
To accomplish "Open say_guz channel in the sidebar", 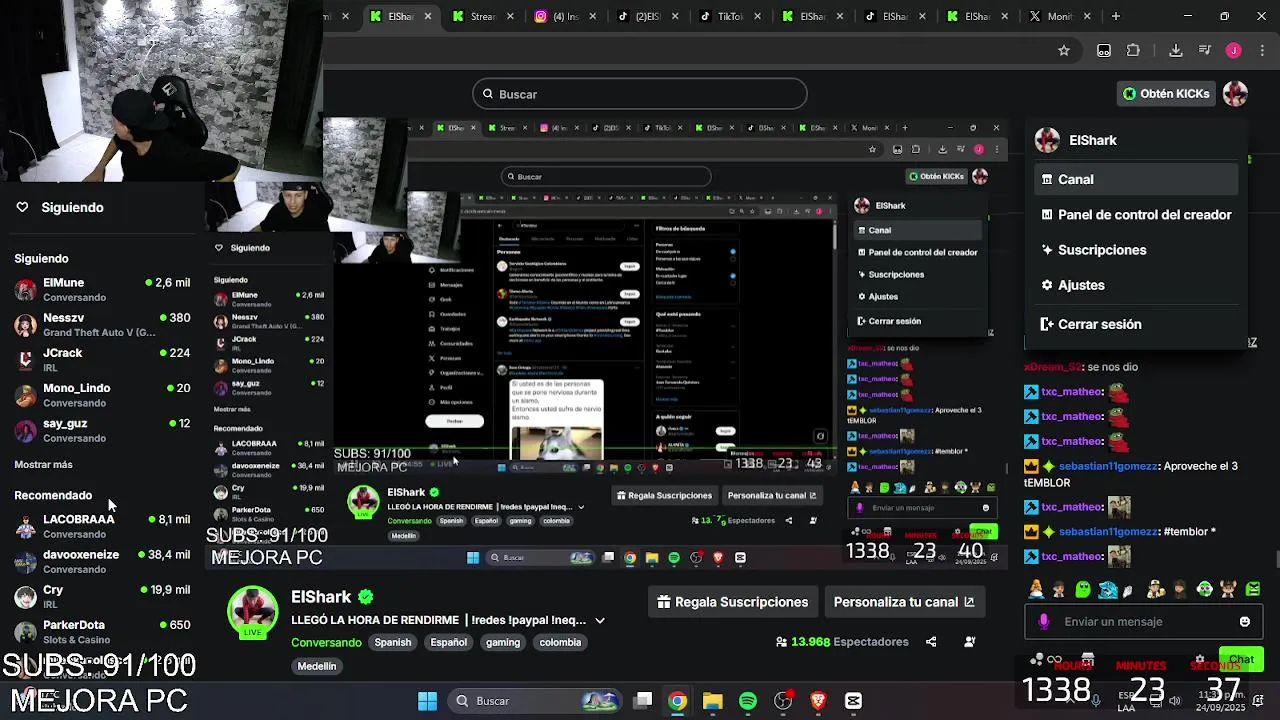I will pyautogui.click(x=102, y=430).
